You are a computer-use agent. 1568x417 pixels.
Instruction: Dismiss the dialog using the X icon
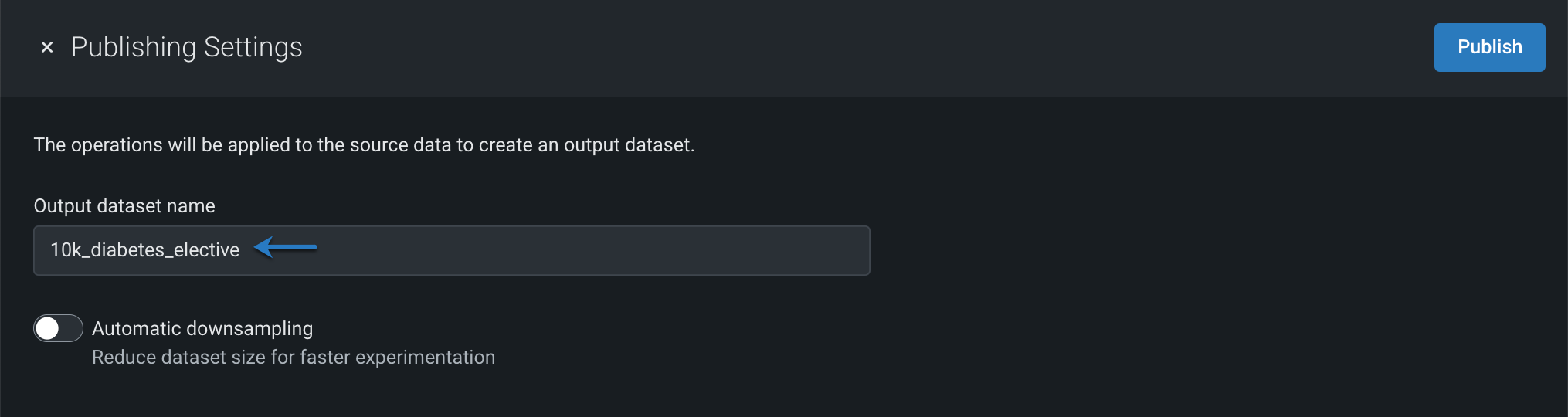47,47
